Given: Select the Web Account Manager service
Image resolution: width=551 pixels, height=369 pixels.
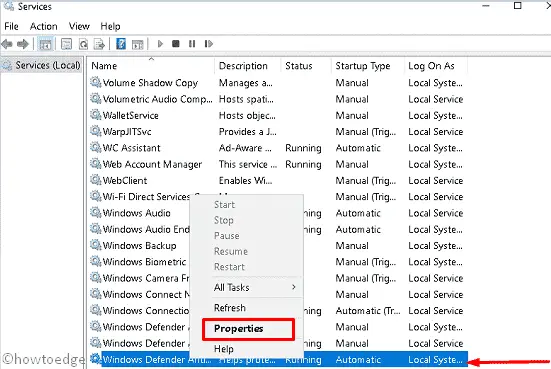Looking at the screenshot, I should 152,164.
